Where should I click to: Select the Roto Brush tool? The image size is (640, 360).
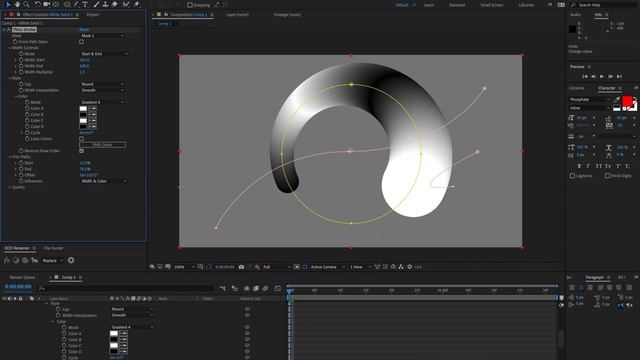[x=126, y=4]
